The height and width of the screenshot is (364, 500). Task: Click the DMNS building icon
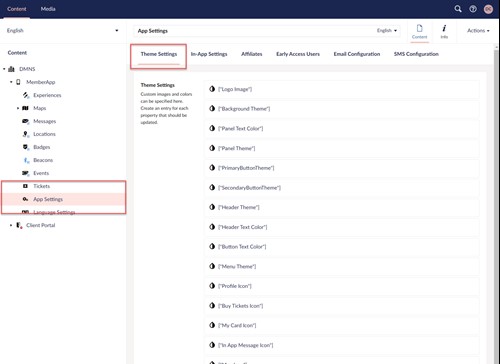tap(11, 69)
